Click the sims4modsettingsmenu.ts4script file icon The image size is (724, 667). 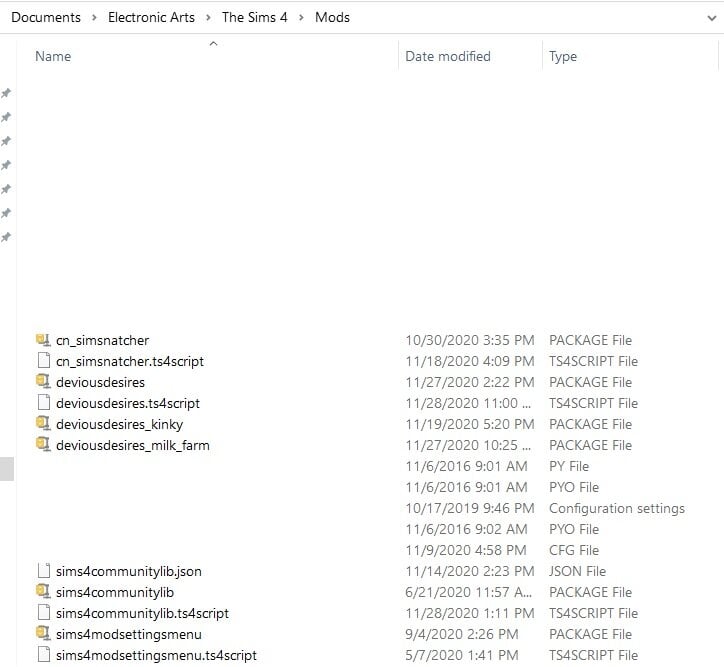pos(43,655)
